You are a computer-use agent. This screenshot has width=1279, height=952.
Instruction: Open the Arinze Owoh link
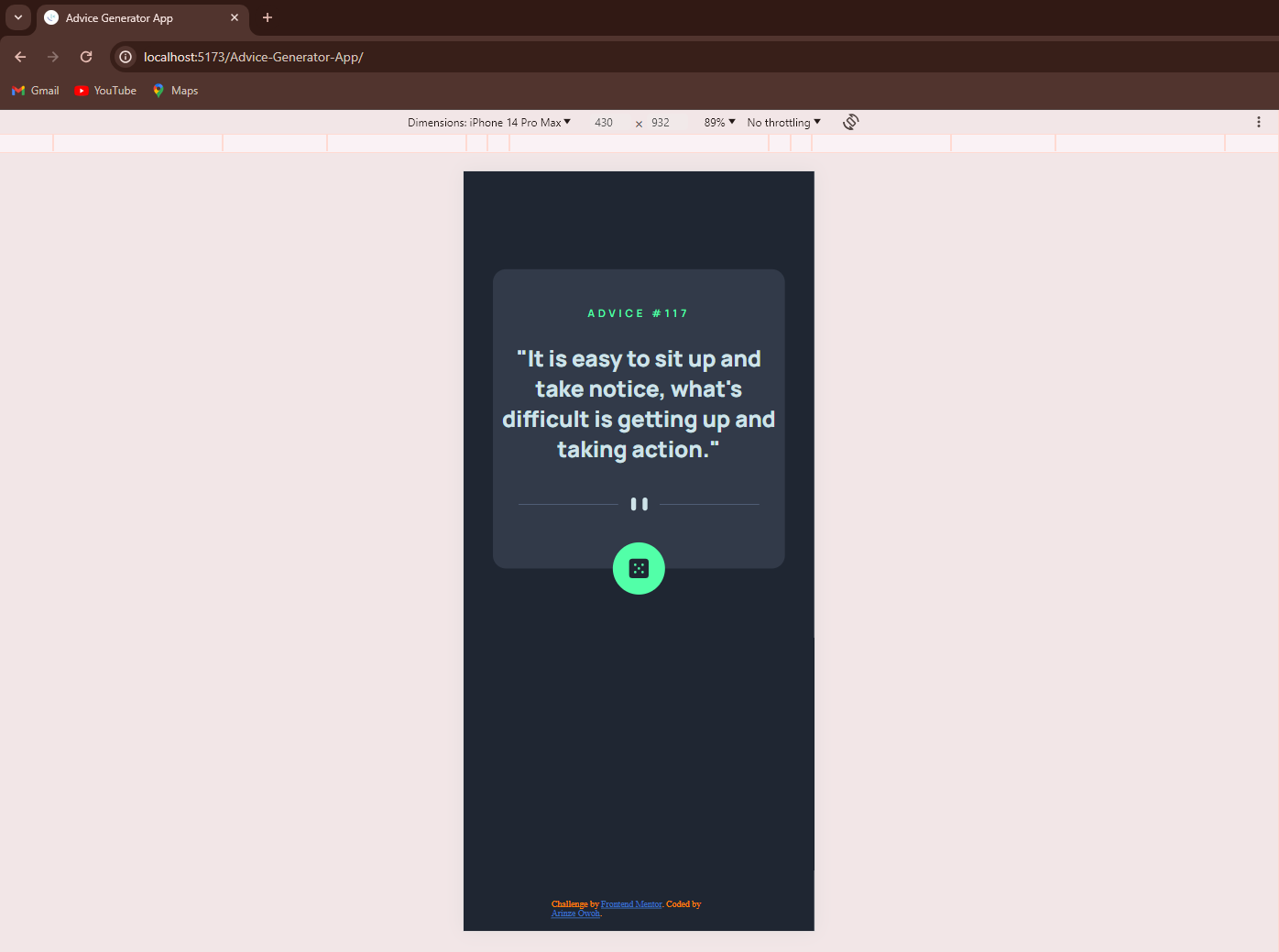tap(576, 914)
